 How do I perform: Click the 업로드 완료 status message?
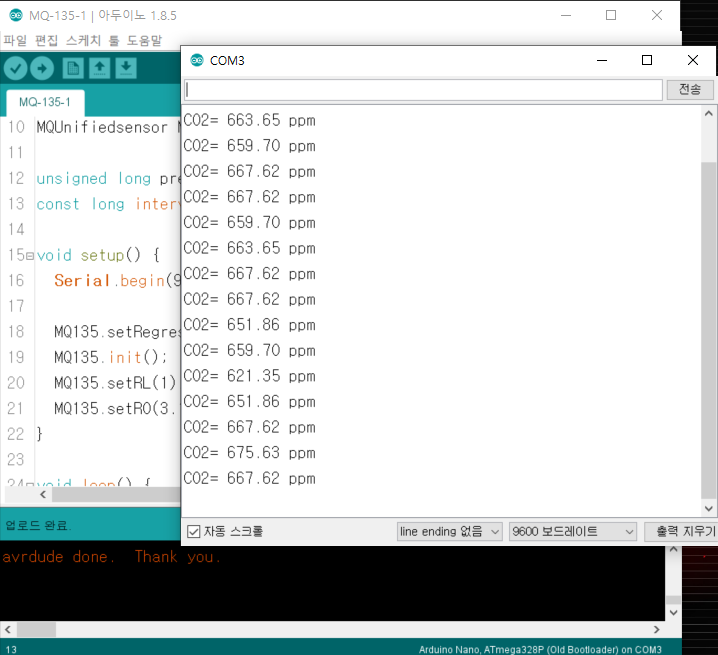point(38,525)
